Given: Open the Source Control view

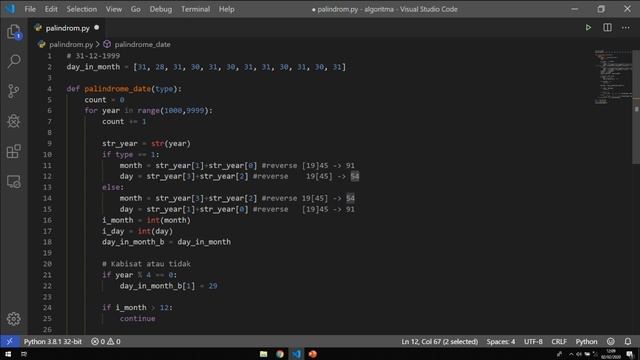Looking at the screenshot, I should [x=13, y=91].
